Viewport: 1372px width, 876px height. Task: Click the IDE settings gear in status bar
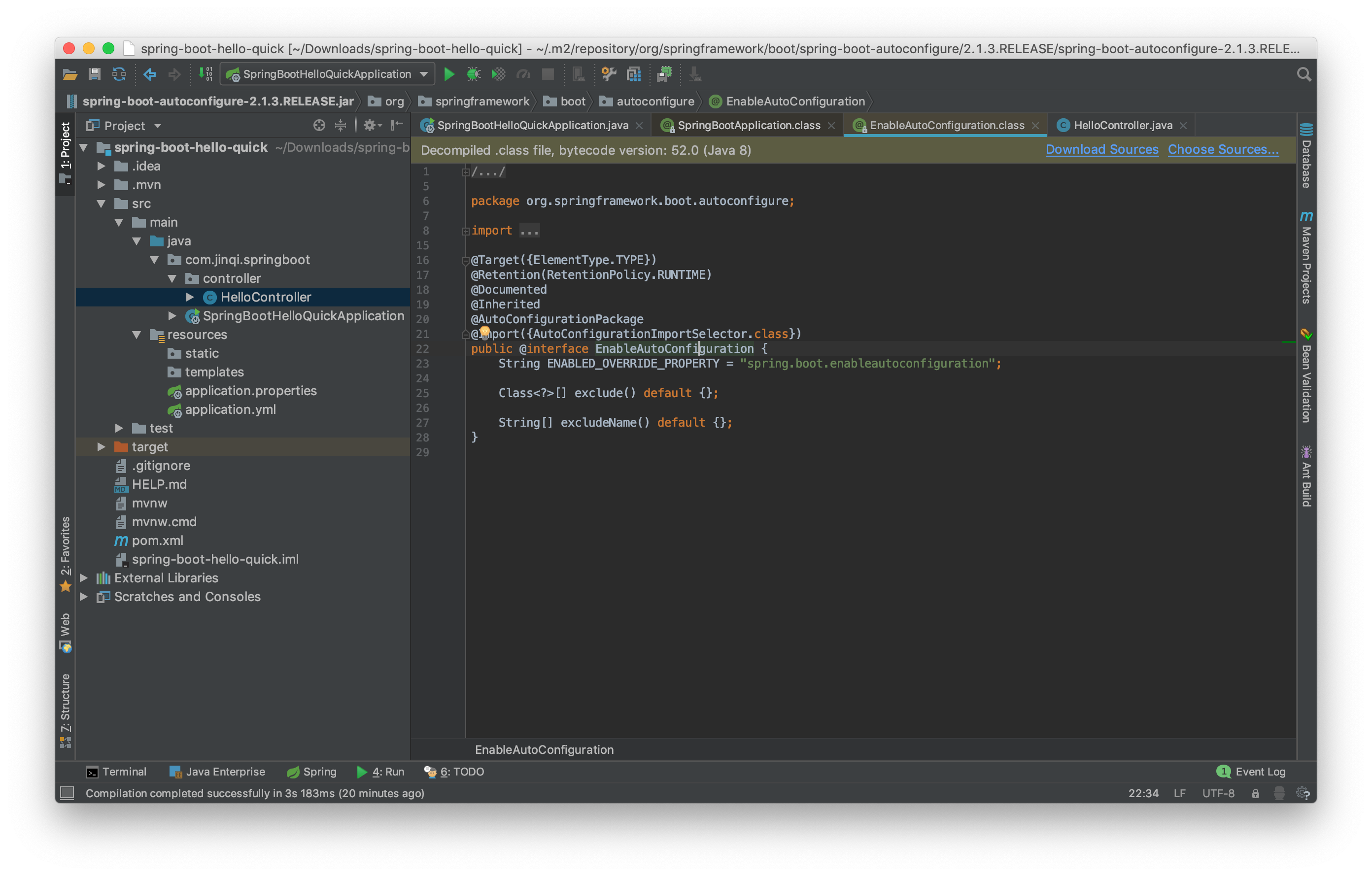1303,793
